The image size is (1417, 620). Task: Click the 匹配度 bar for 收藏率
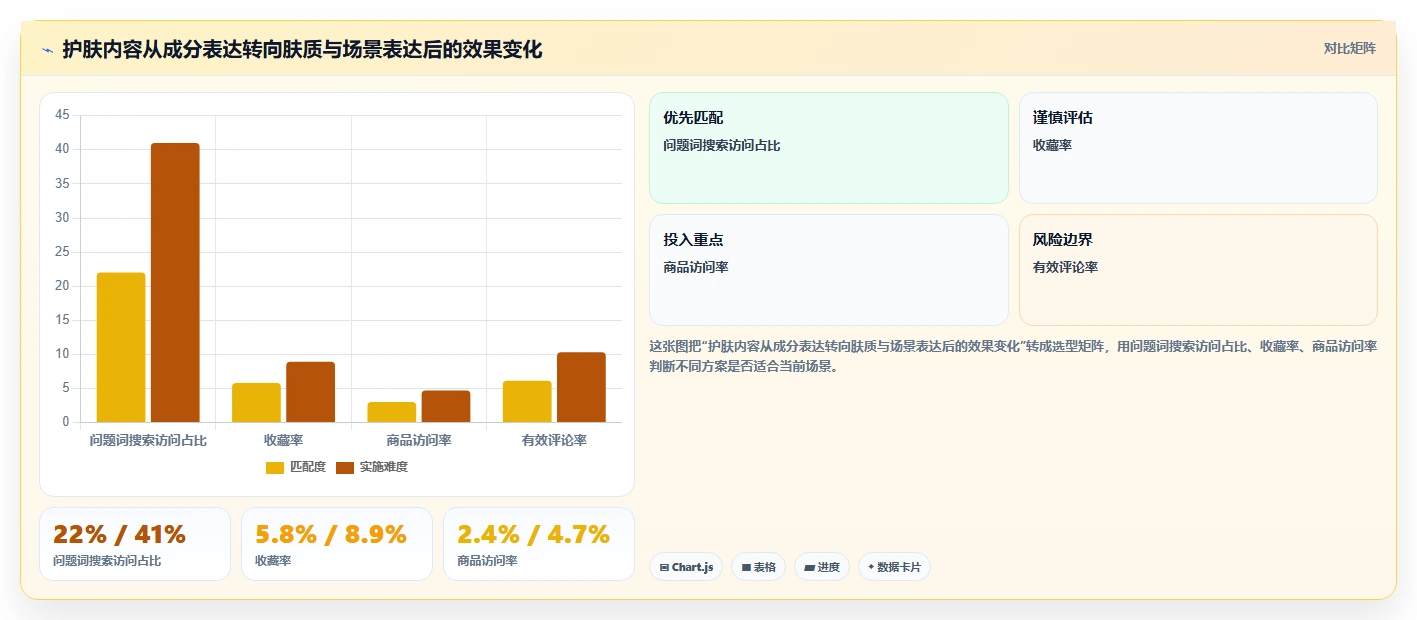tap(256, 402)
